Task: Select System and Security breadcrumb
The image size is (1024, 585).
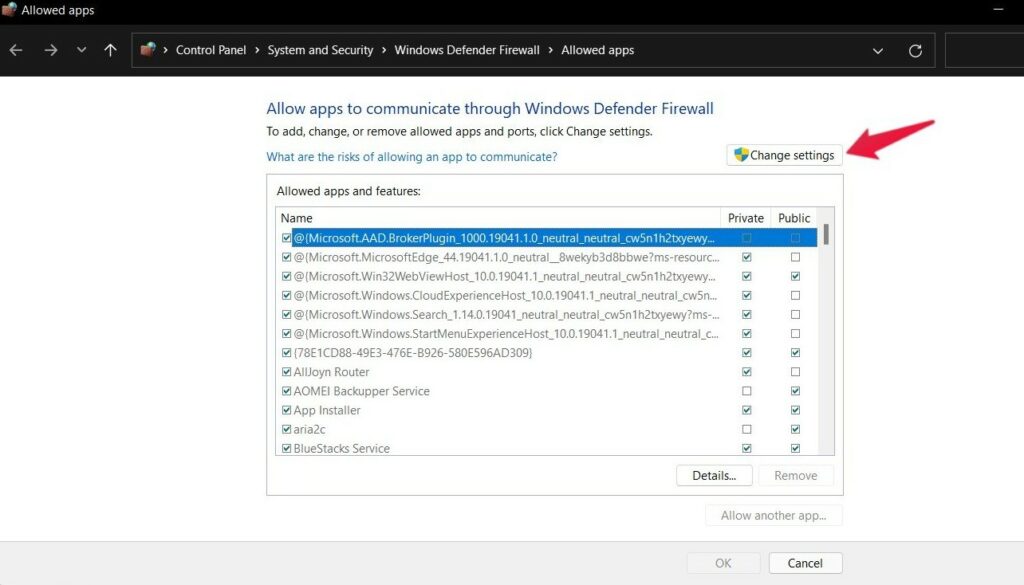Action: click(x=320, y=50)
